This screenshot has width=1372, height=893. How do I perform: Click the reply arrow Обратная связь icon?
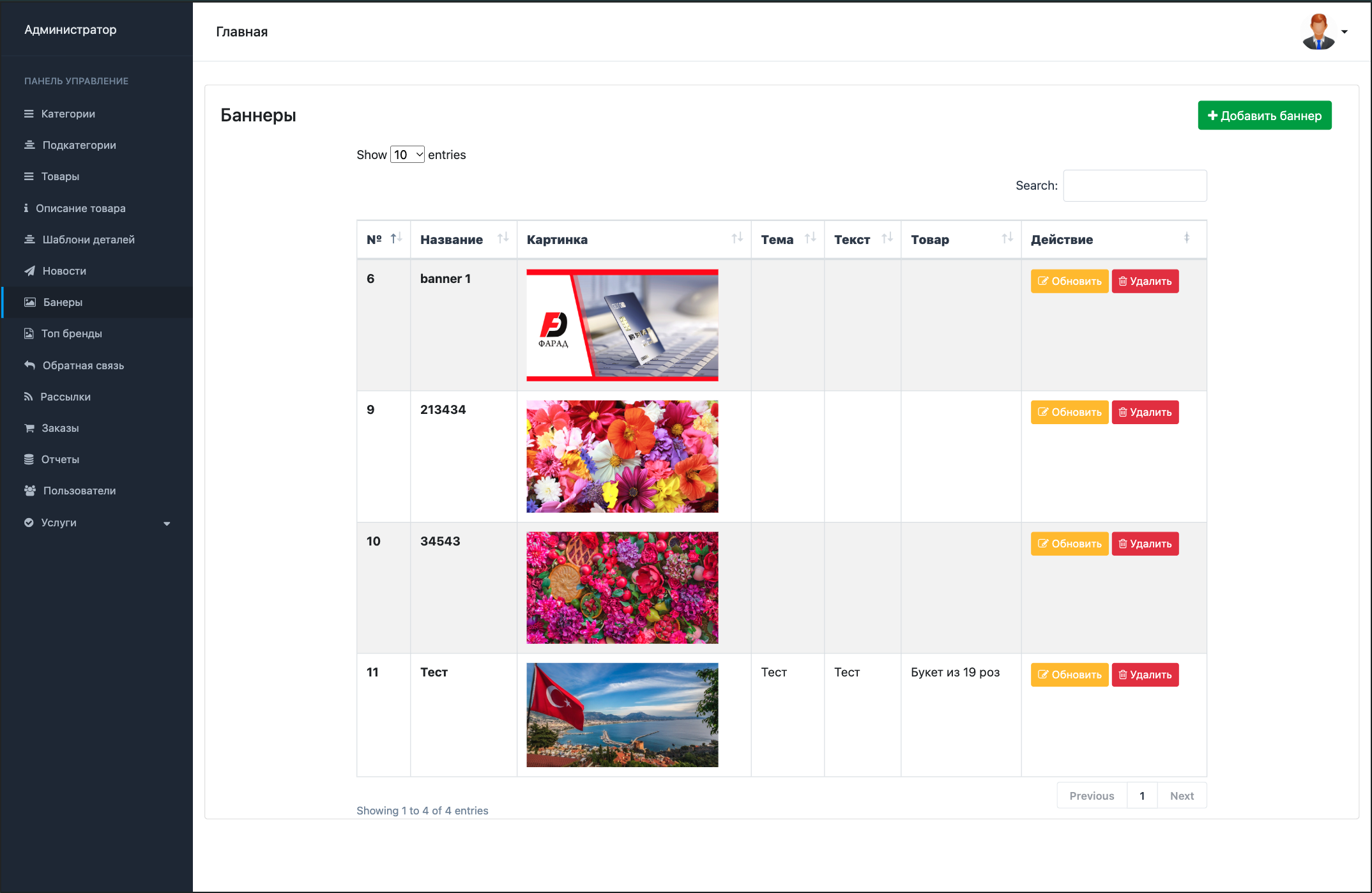29,365
